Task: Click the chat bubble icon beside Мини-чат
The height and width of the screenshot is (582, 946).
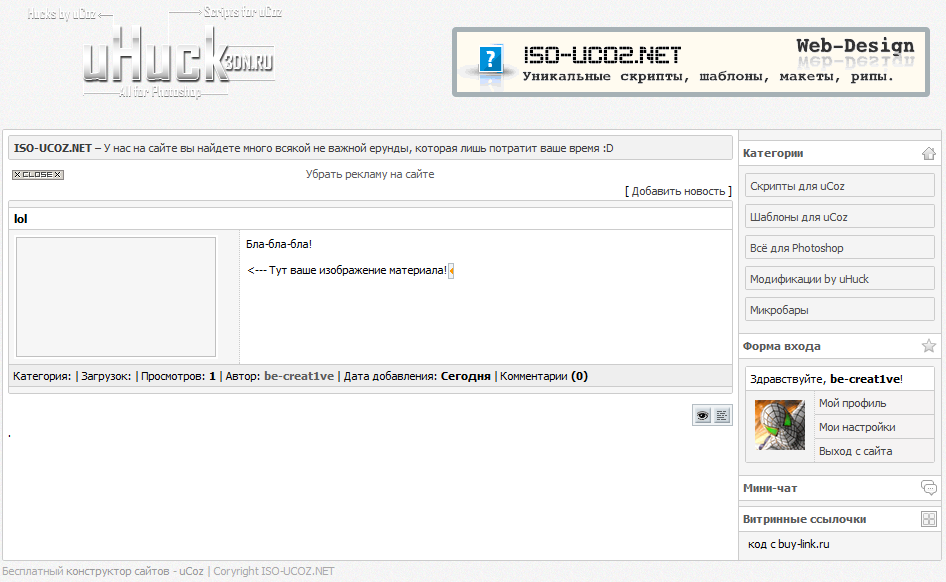Action: click(928, 488)
